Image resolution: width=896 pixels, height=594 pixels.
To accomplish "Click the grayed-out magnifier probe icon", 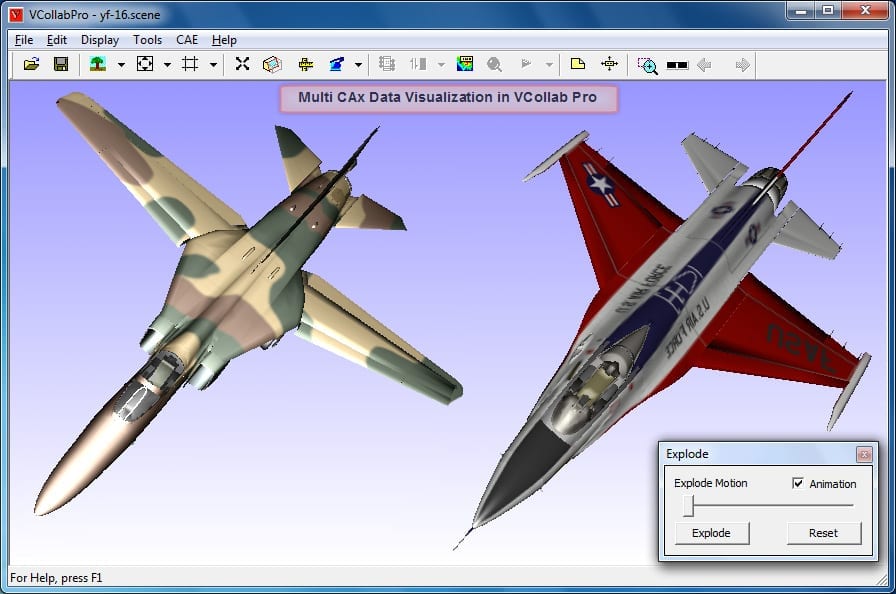I will click(x=494, y=65).
